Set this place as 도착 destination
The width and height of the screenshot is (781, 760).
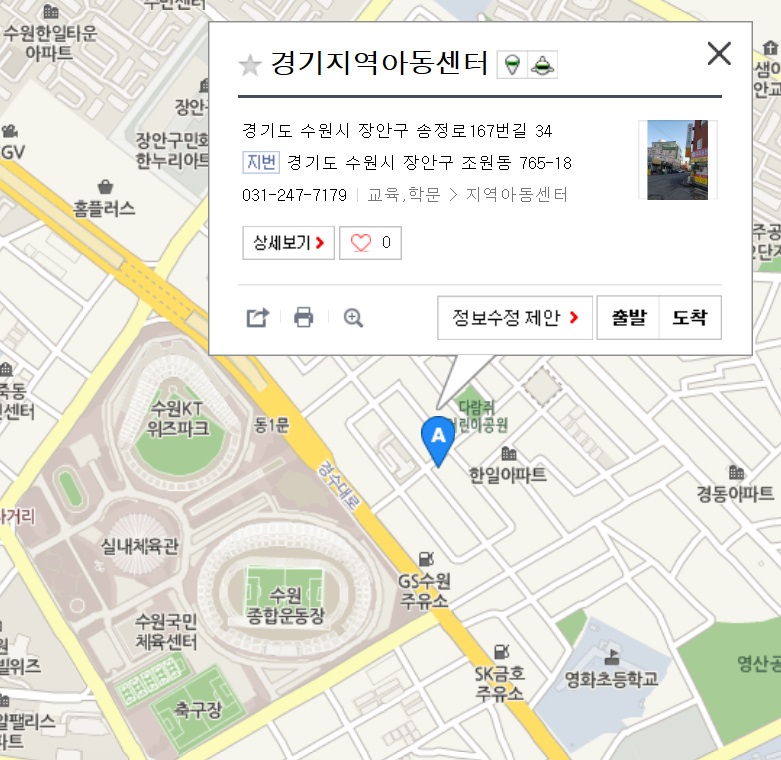[x=690, y=318]
